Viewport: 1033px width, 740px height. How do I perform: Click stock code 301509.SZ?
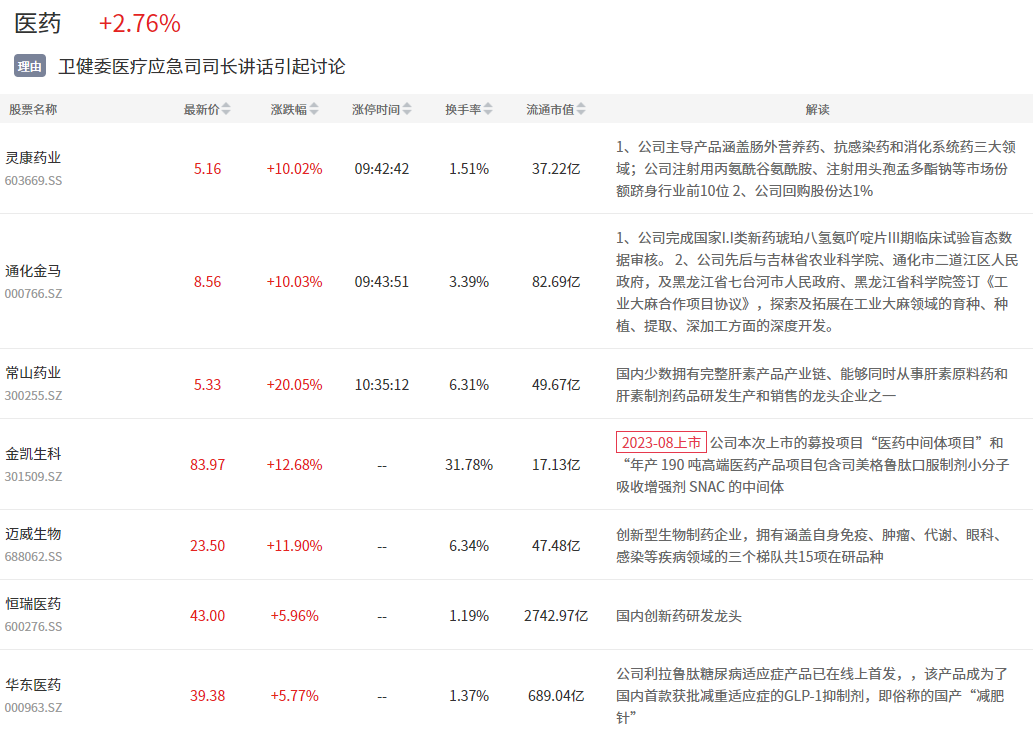(x=34, y=476)
